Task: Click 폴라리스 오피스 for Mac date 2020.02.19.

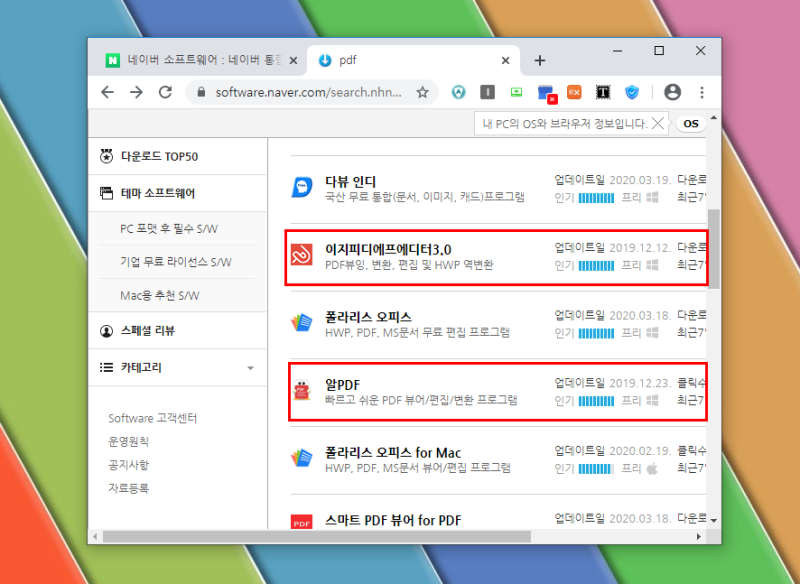Action: pos(640,451)
